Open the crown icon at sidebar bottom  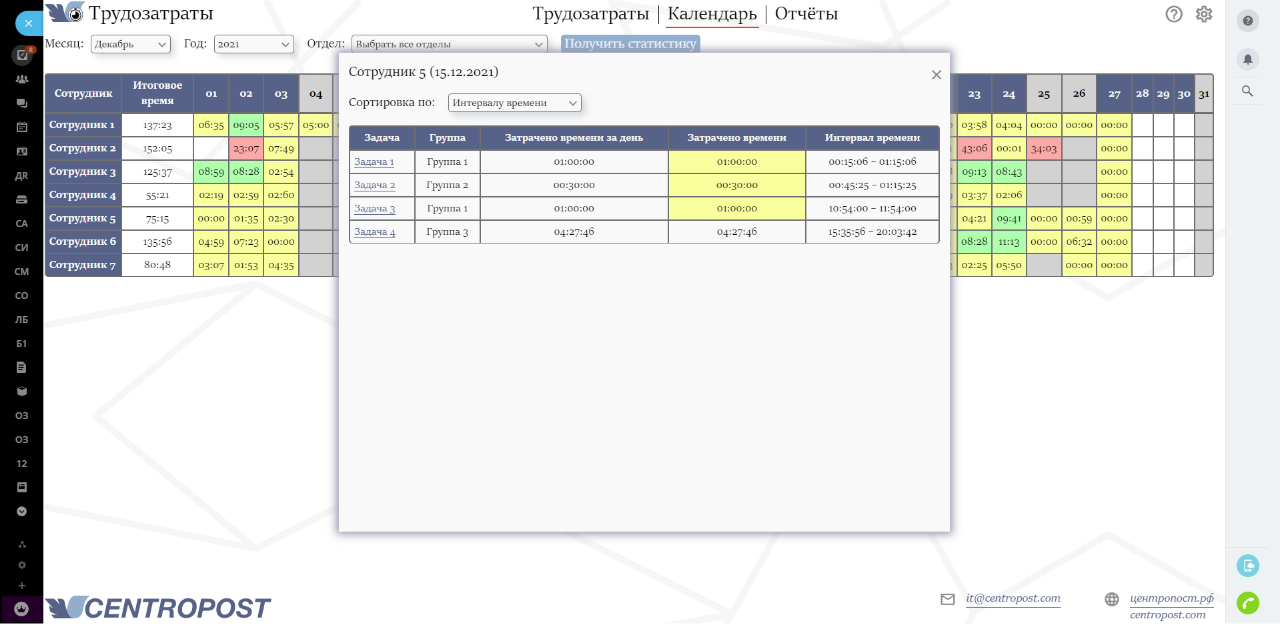[x=22, y=608]
